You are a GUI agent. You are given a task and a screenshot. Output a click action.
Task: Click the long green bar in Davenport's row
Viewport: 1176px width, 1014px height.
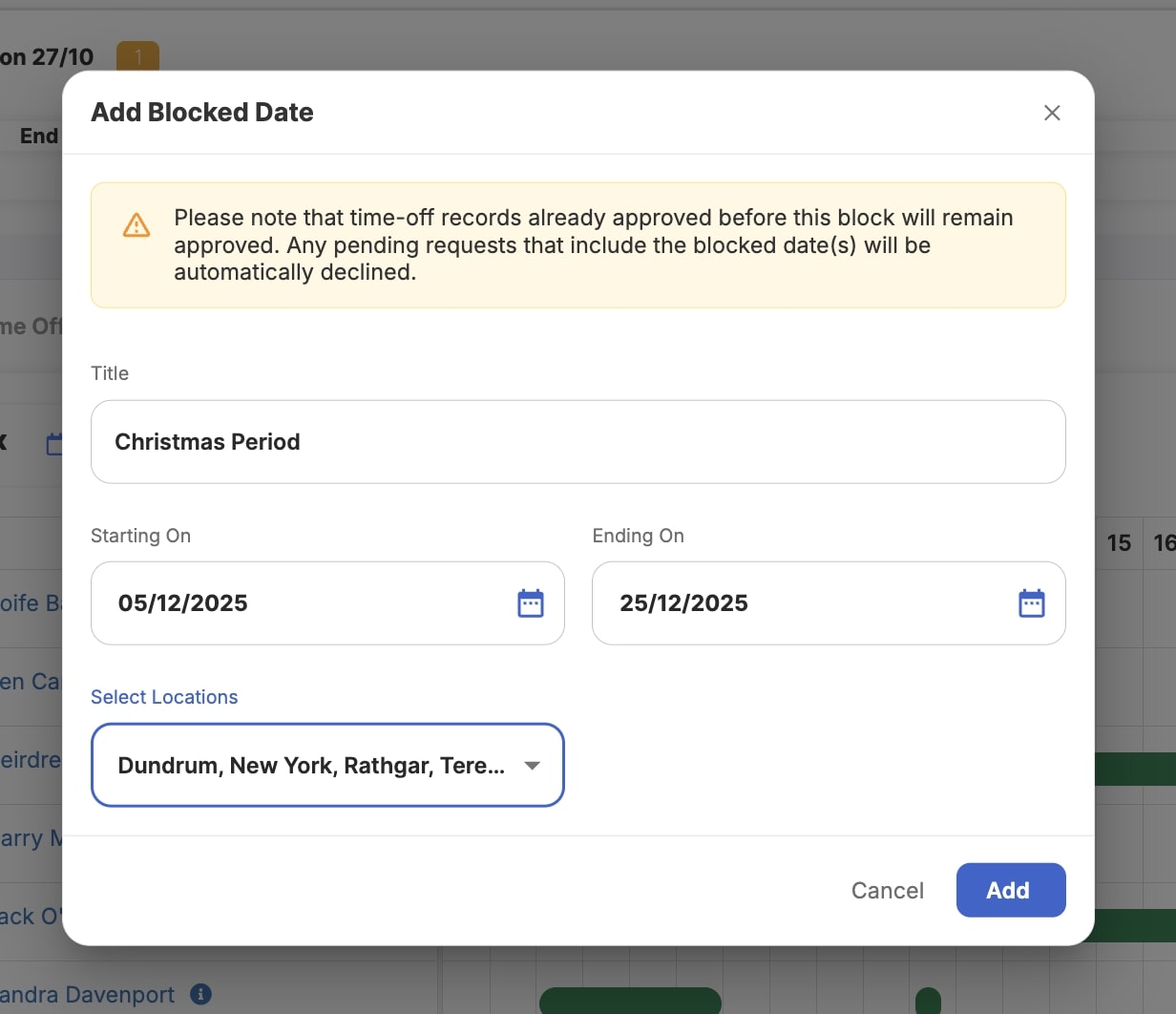[630, 1000]
